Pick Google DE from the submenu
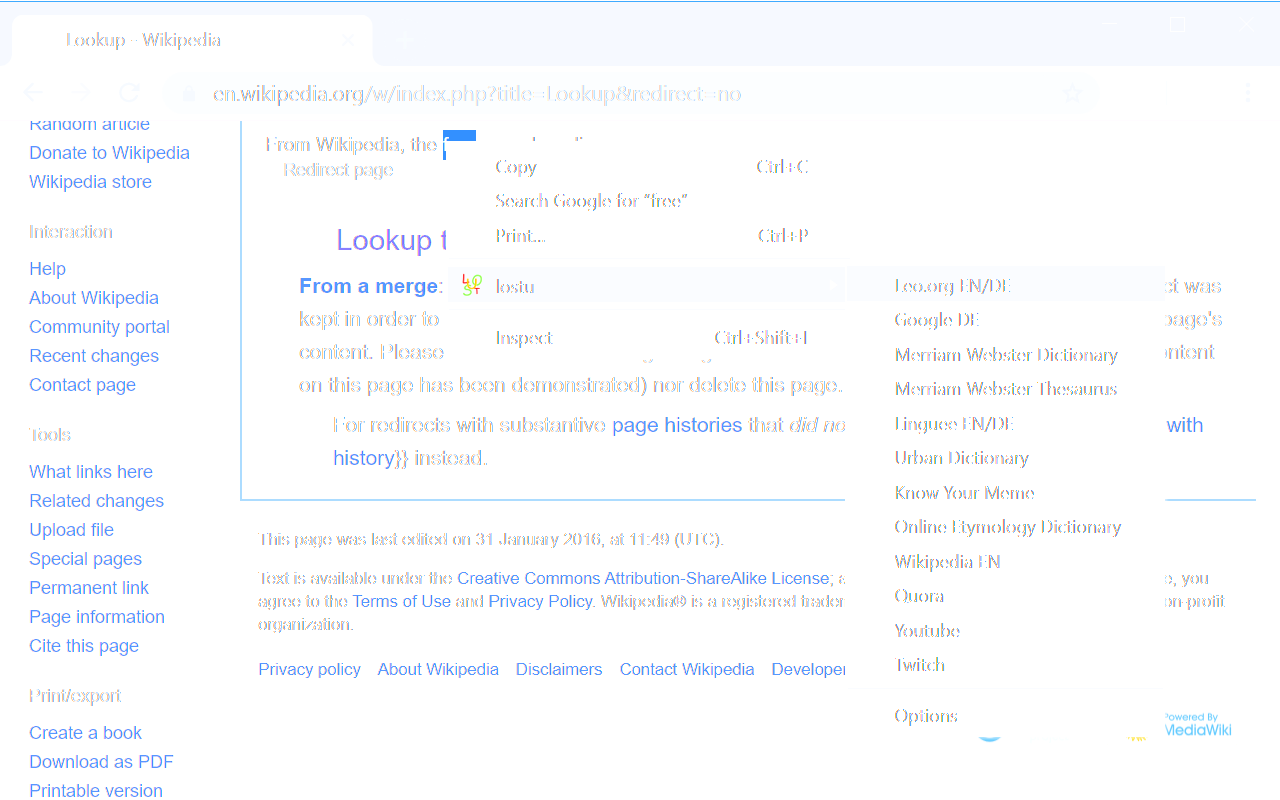This screenshot has height=800, width=1280. pos(1005,320)
